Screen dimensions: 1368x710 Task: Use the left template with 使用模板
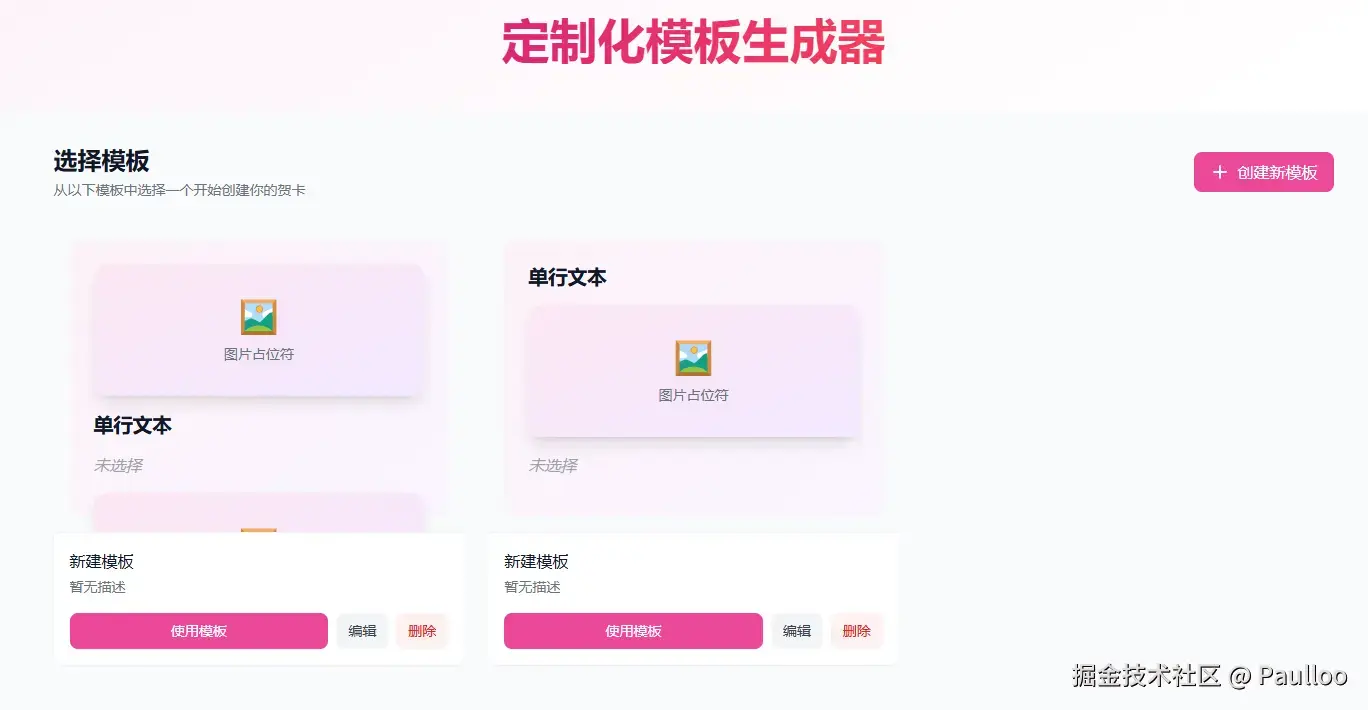[199, 631]
